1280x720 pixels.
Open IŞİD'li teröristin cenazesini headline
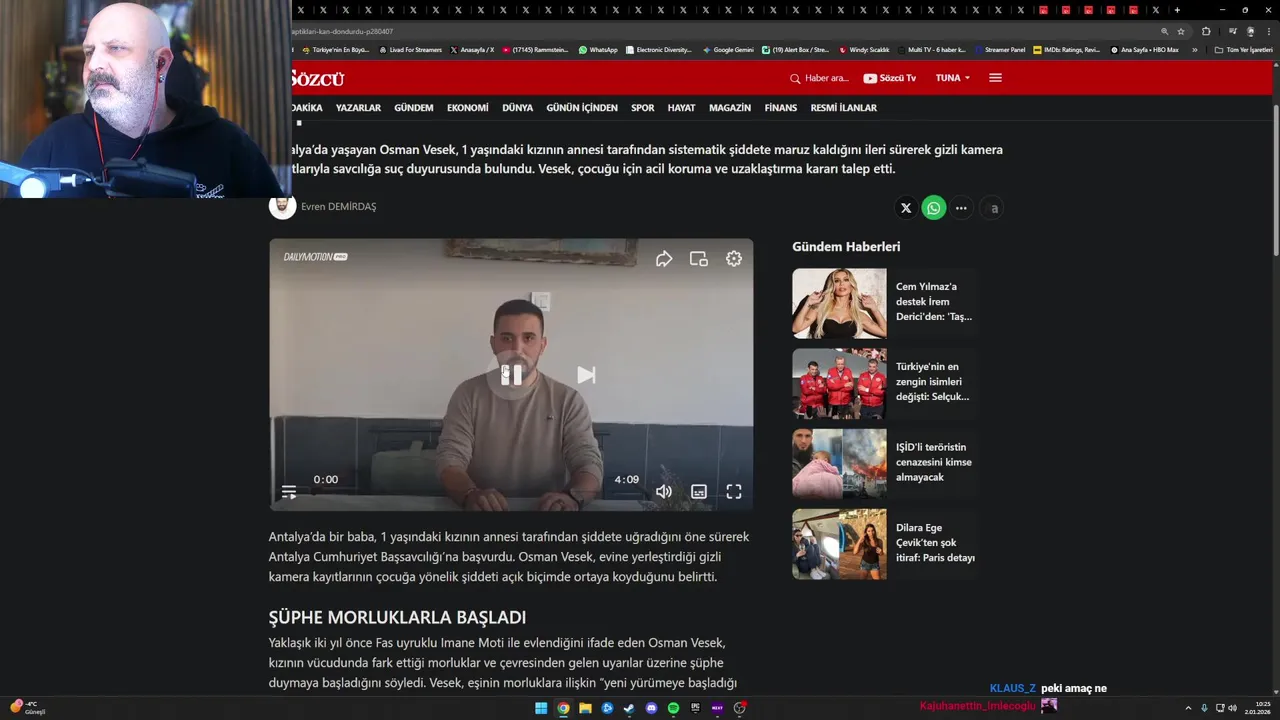coord(933,462)
